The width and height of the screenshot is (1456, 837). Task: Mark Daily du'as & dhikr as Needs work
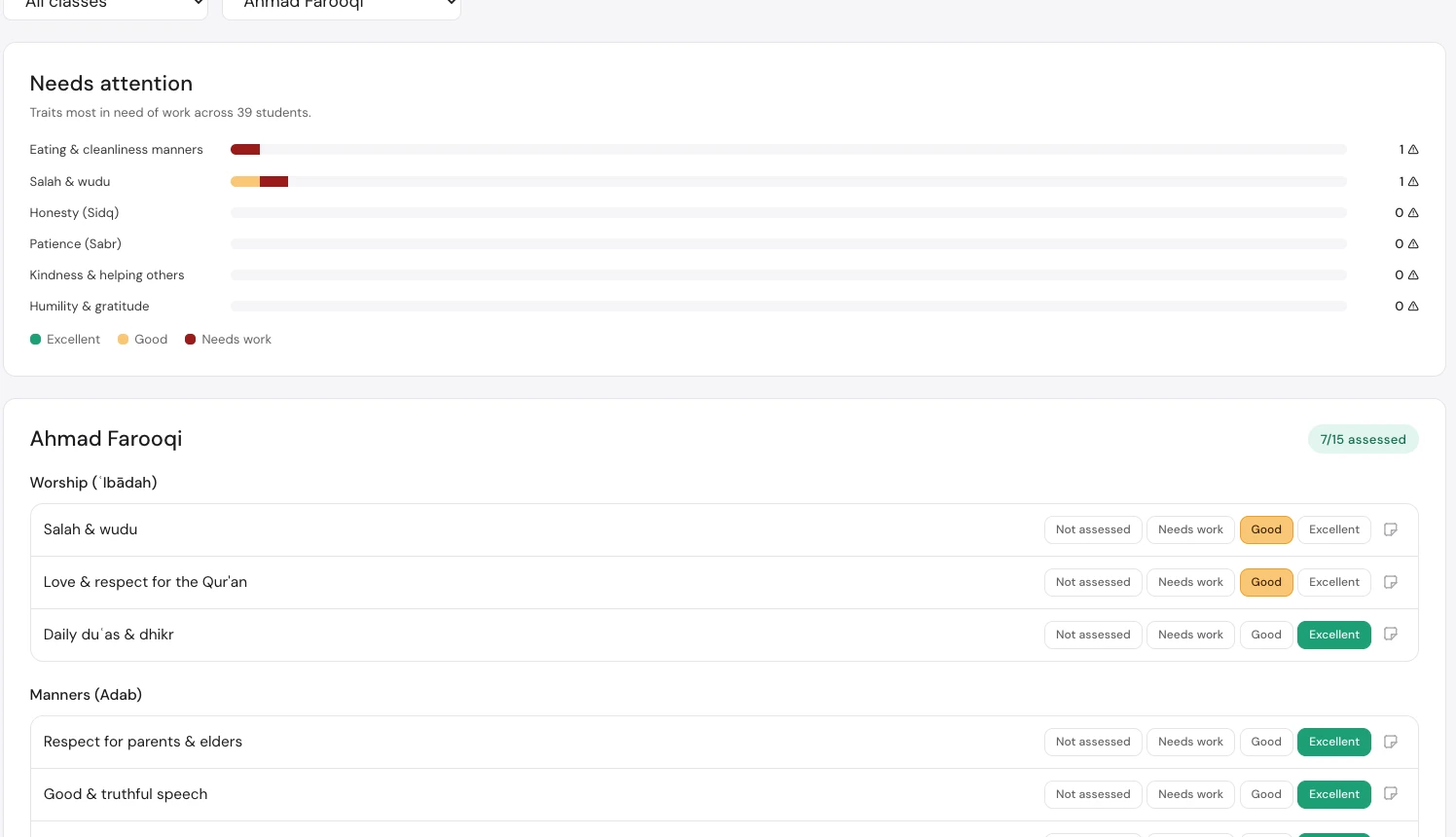pos(1190,635)
